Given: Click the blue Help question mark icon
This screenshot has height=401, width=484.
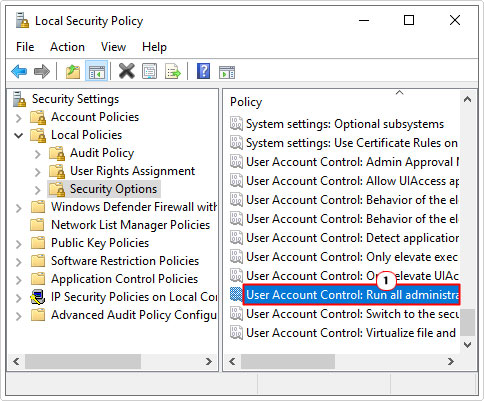Looking at the screenshot, I should pyautogui.click(x=204, y=71).
